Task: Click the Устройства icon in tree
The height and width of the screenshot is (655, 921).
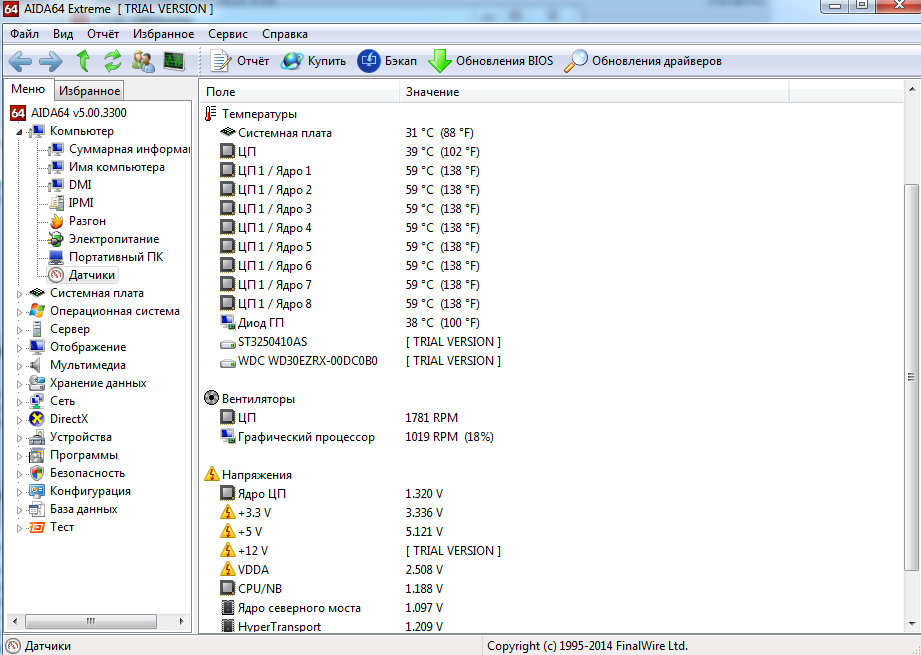Action: (x=37, y=437)
